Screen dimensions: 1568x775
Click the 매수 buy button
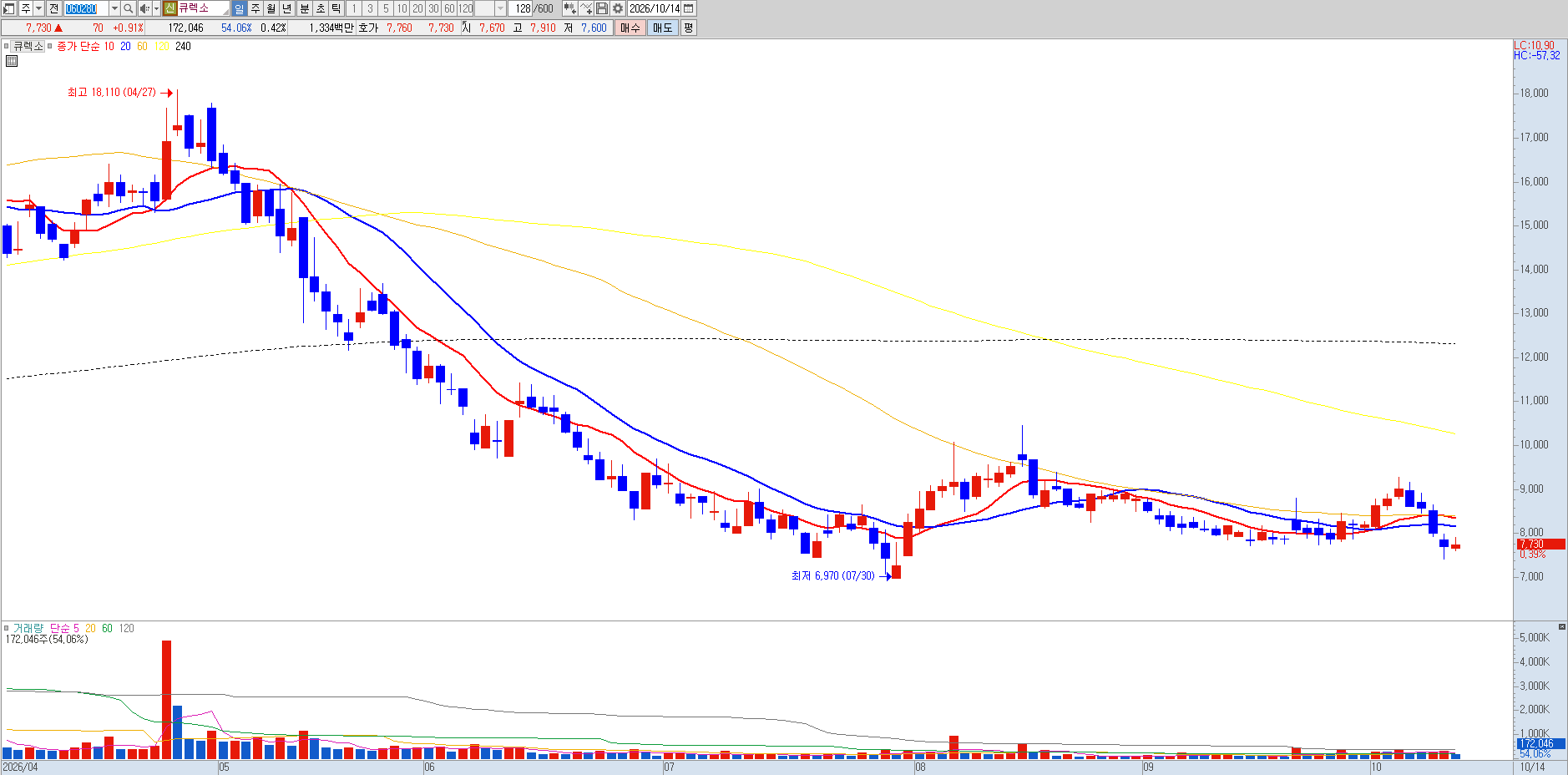coord(630,28)
